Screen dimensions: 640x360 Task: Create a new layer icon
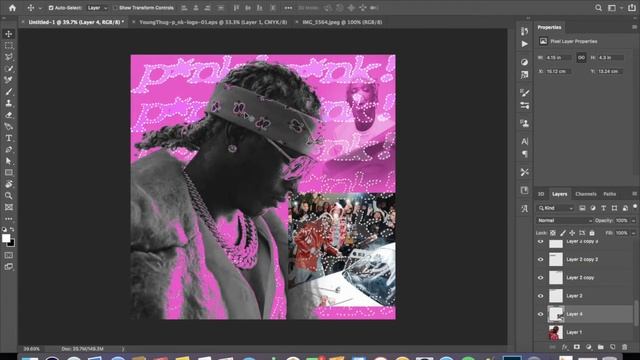[613, 347]
